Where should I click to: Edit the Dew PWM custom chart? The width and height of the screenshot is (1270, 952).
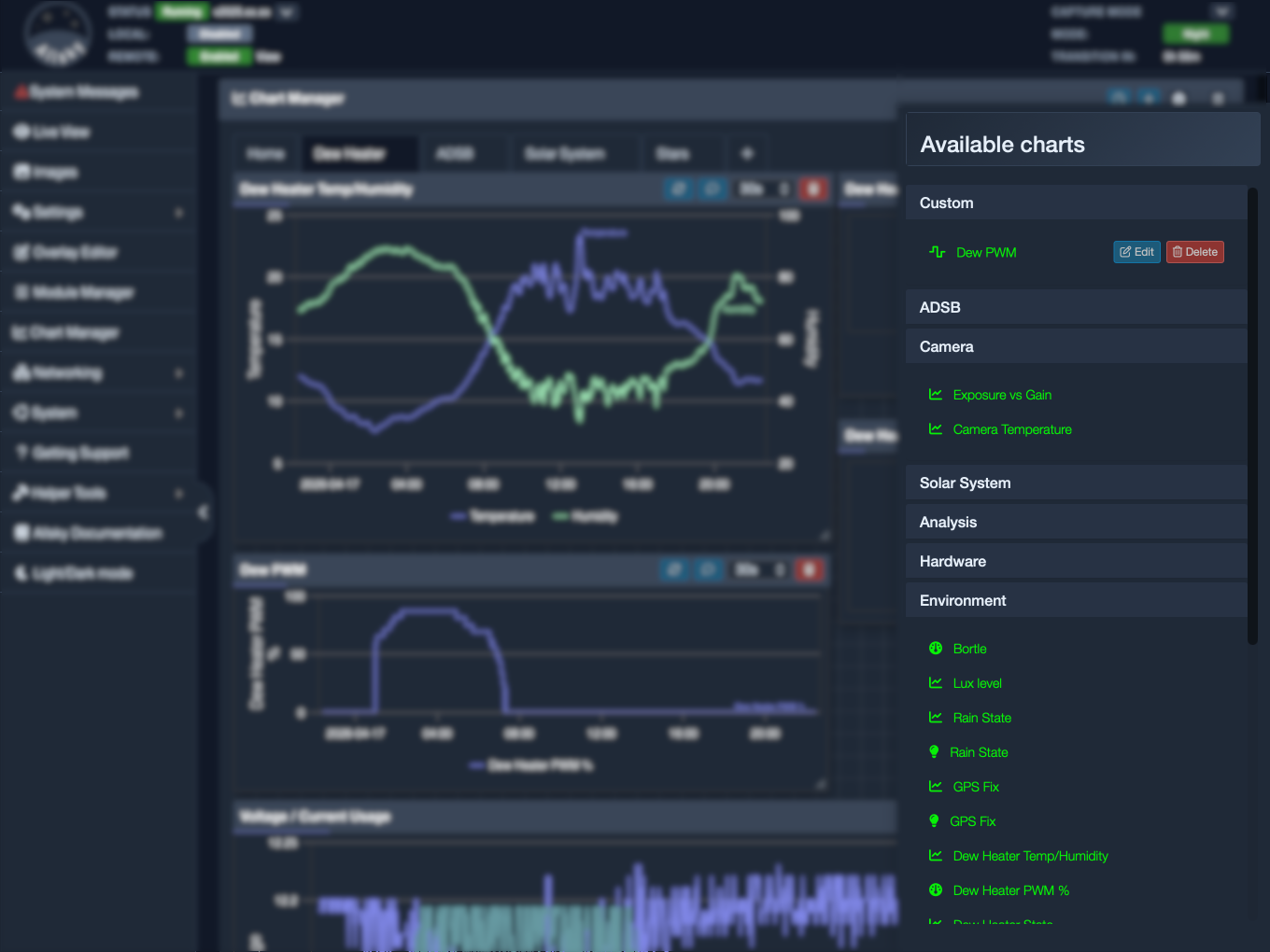1136,252
